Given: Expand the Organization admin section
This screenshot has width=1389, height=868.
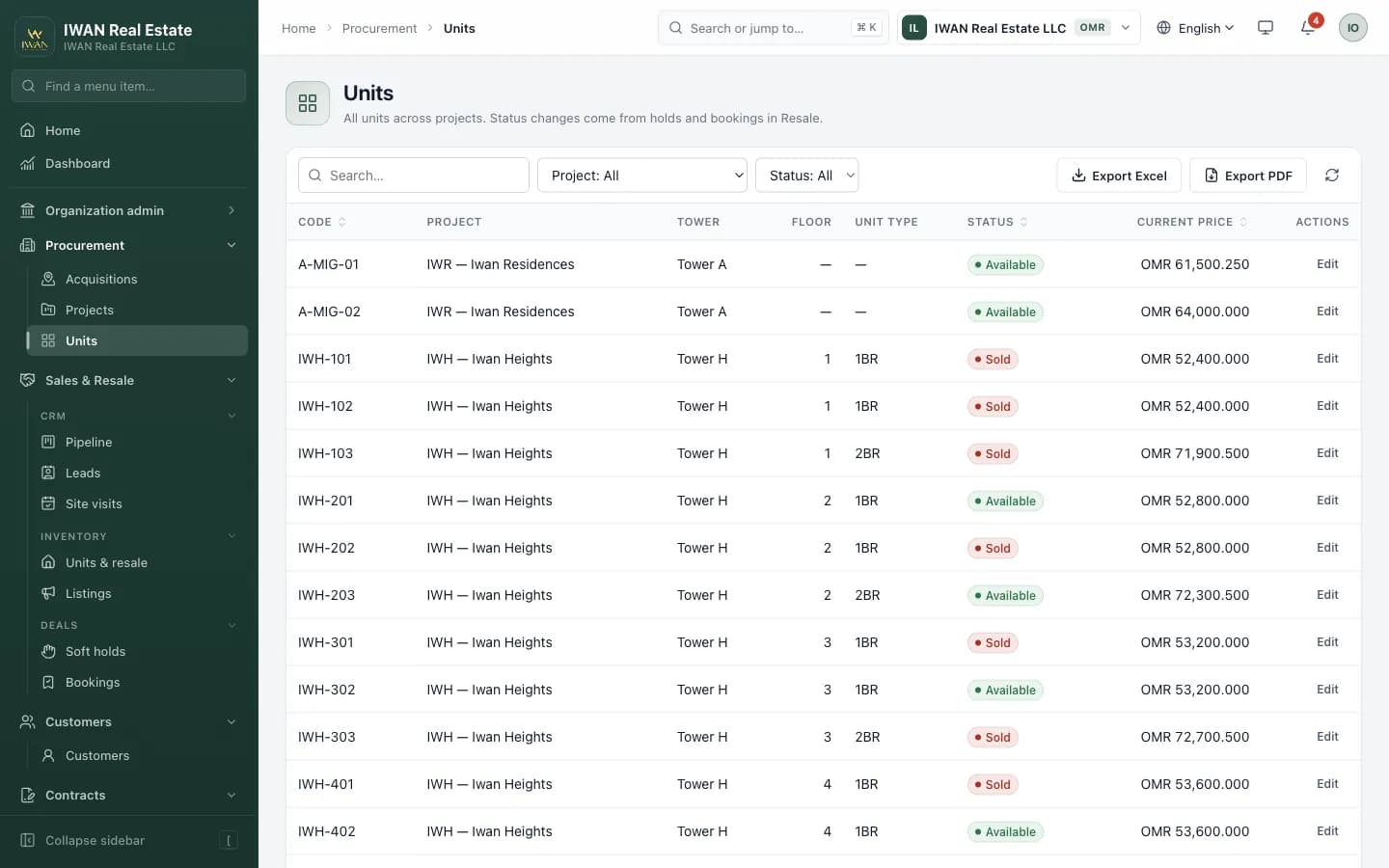Looking at the screenshot, I should [128, 210].
